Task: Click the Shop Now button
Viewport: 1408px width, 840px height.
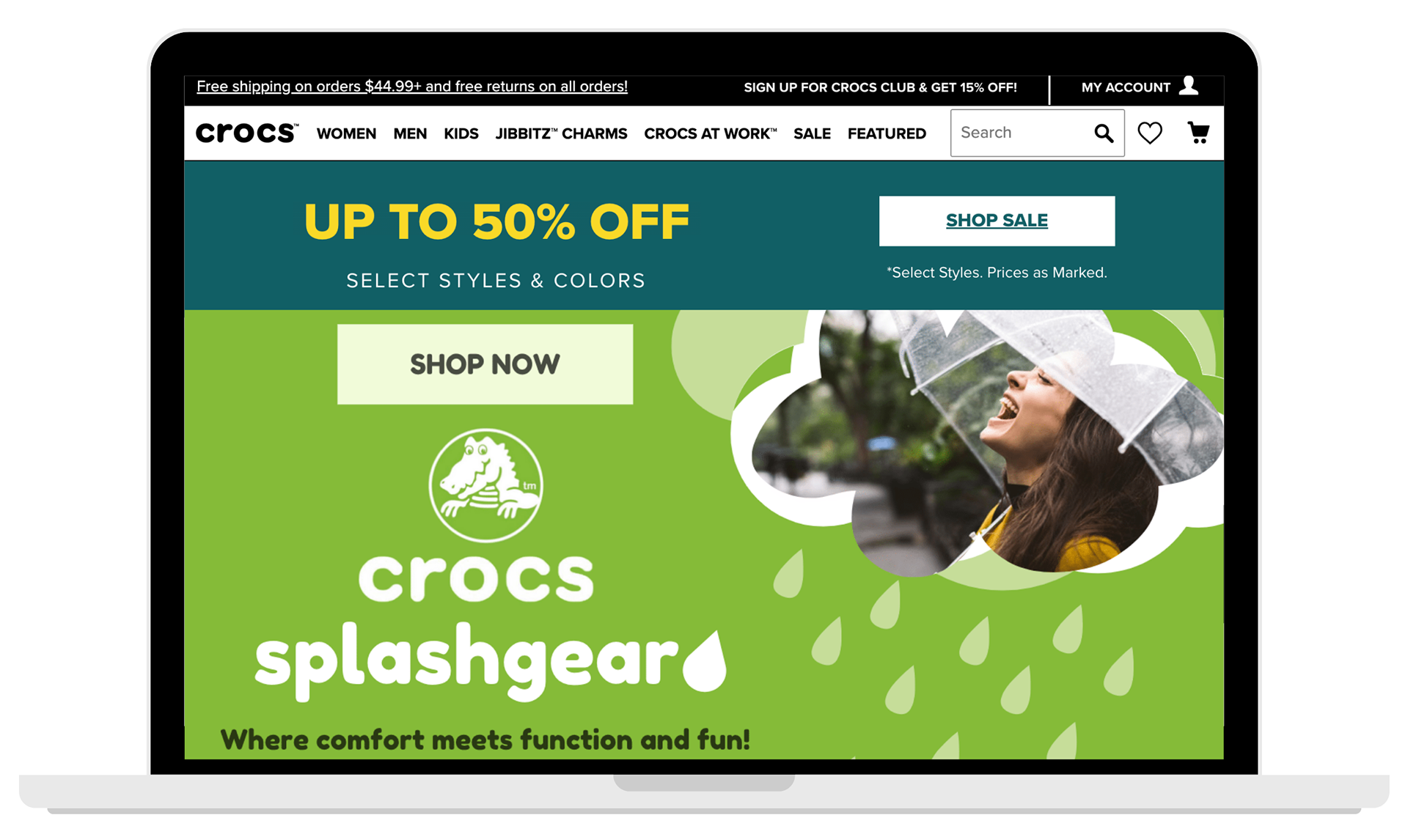Action: pos(485,364)
